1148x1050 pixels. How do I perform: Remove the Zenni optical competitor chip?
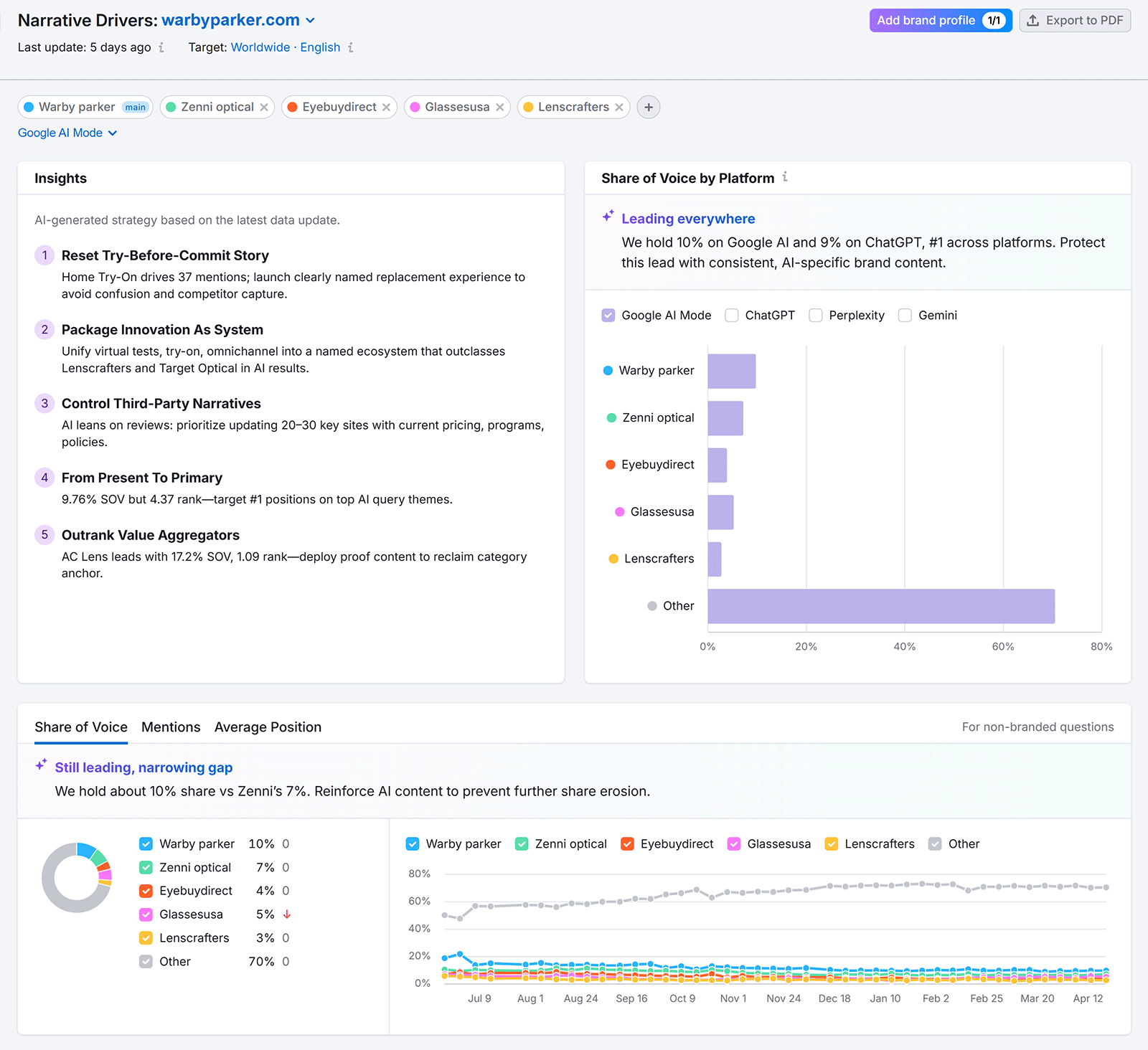click(x=264, y=107)
